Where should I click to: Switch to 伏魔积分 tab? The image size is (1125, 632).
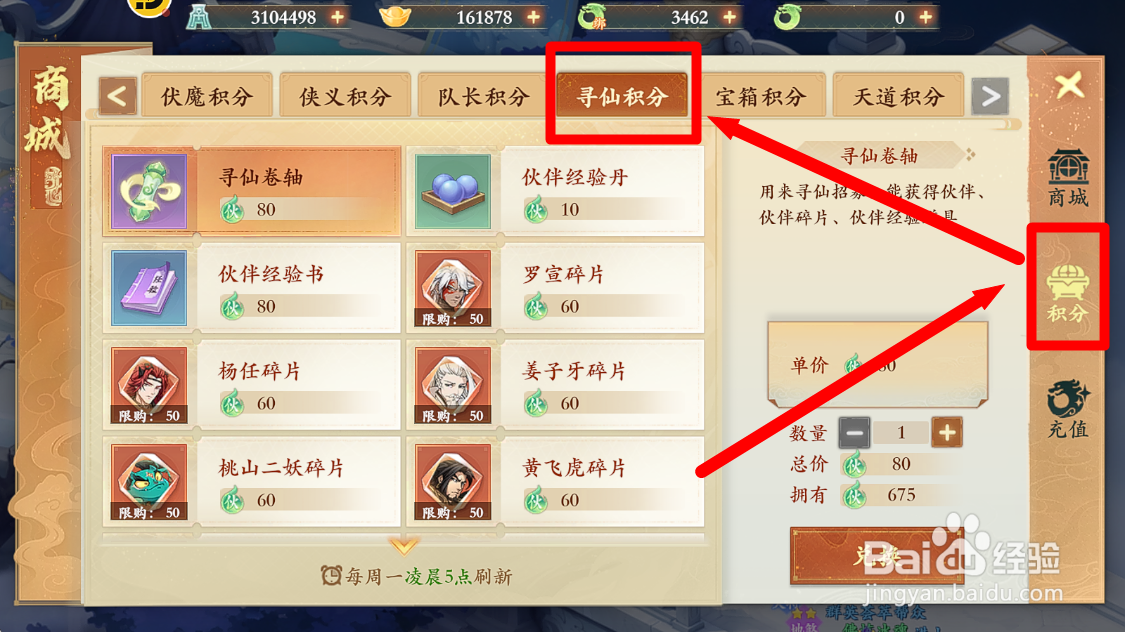(207, 95)
